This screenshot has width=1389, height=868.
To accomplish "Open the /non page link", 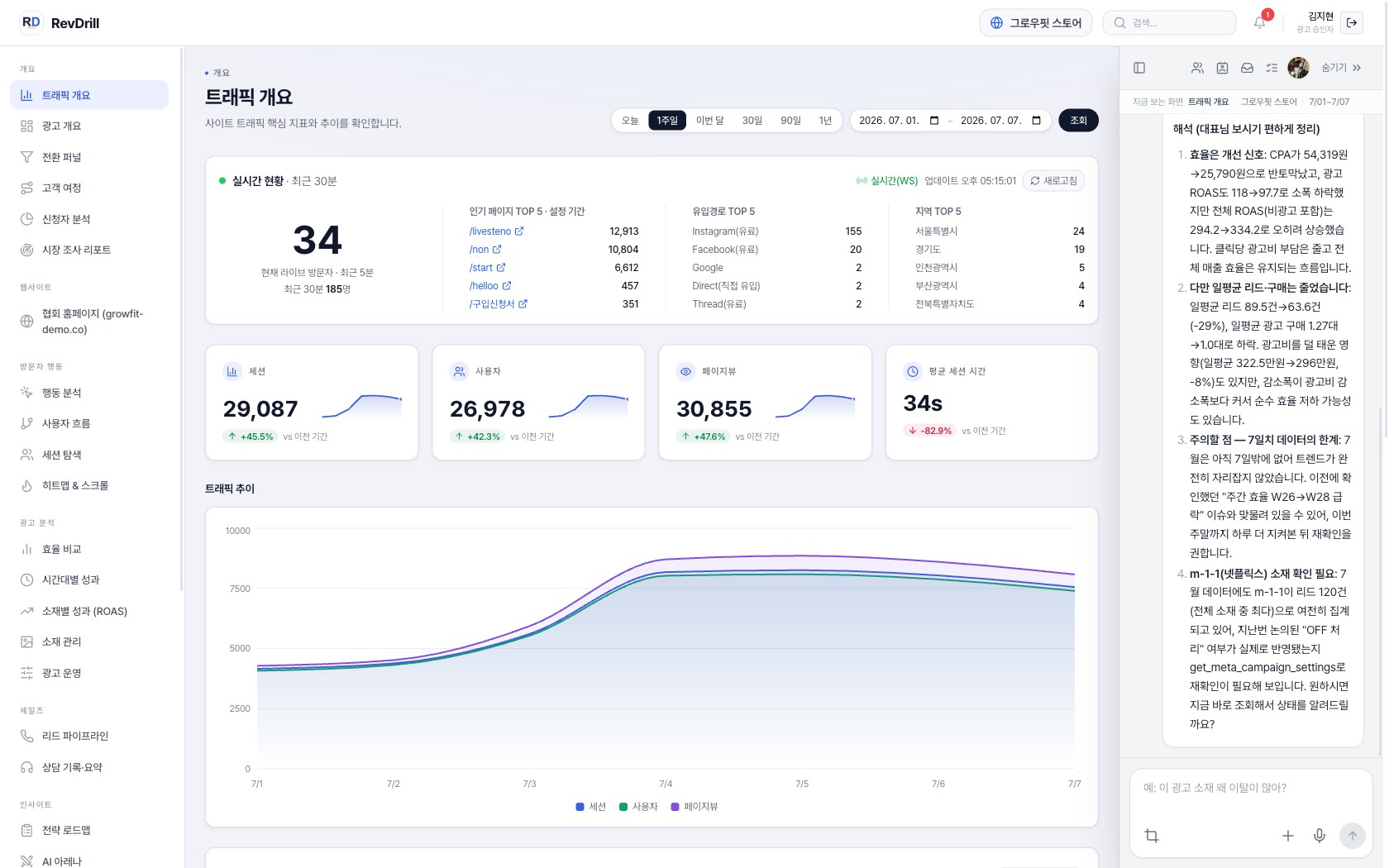I will (485, 250).
